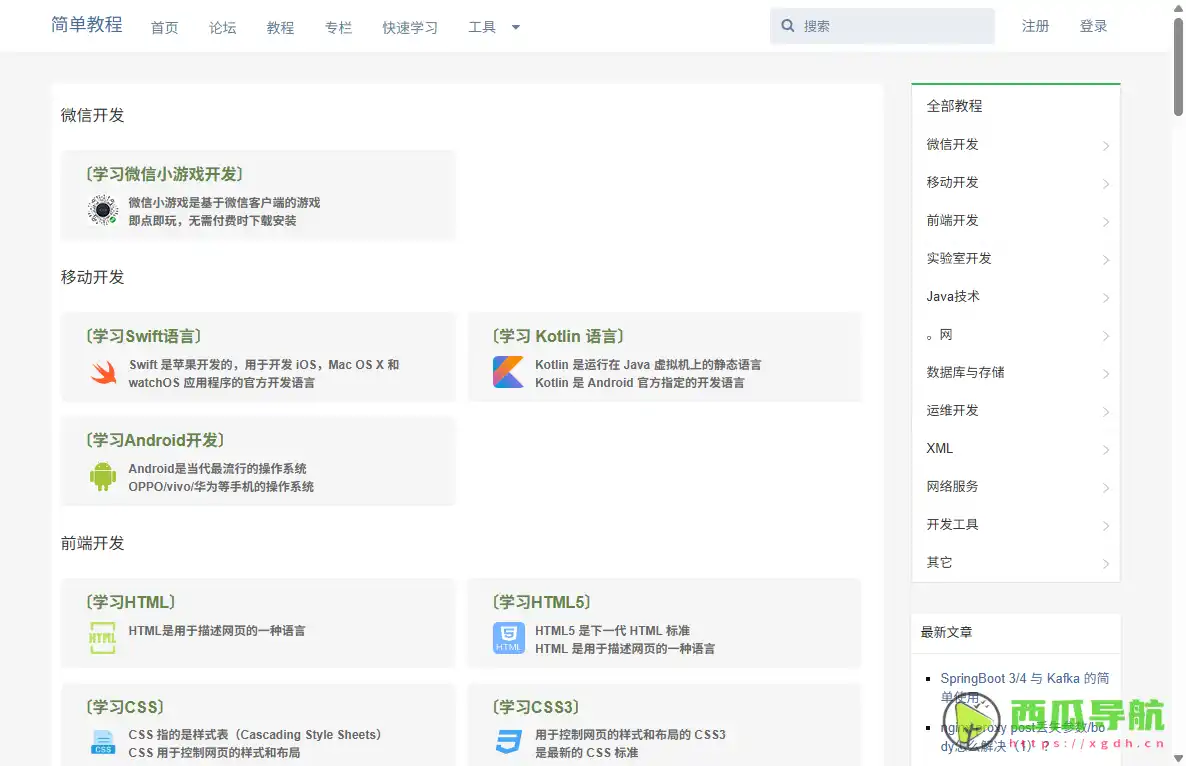
Task: Expand 数据库与存储 chevron in sidebar
Action: pos(1106,374)
